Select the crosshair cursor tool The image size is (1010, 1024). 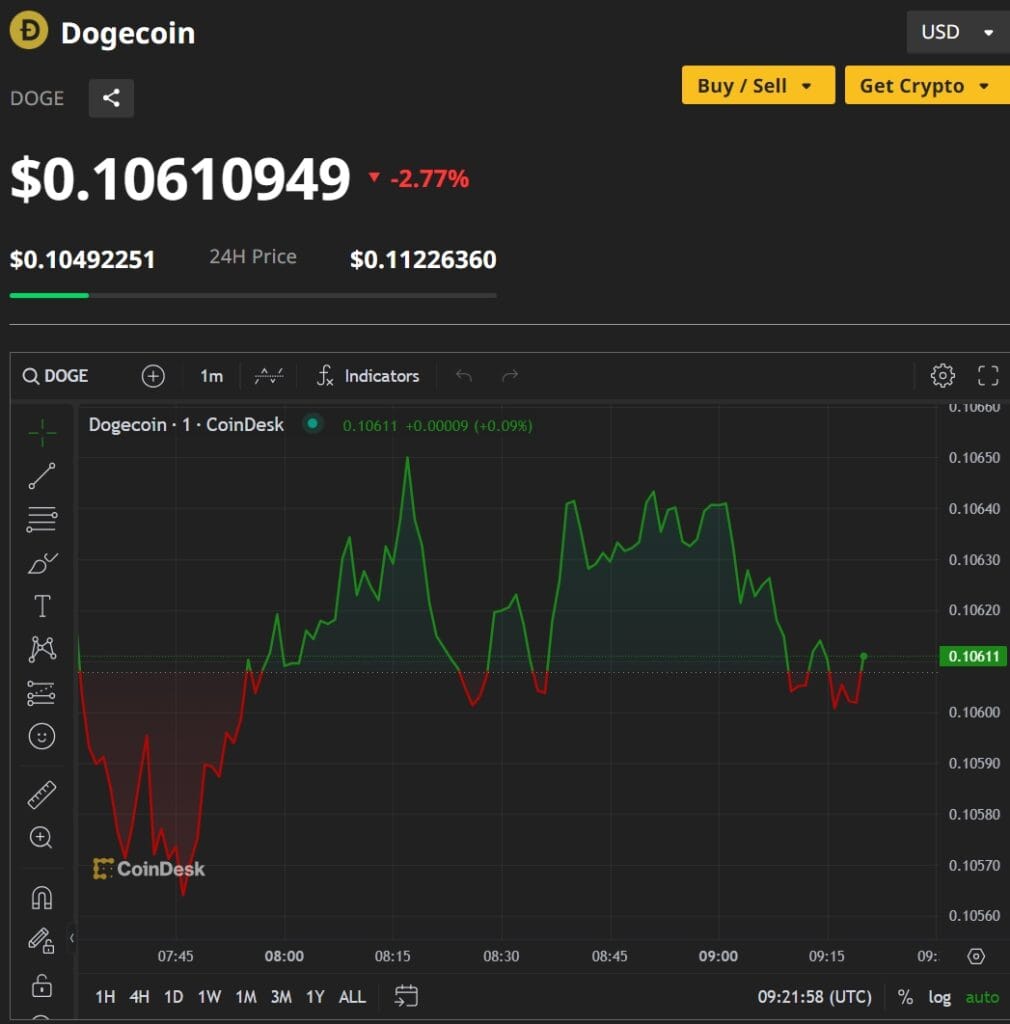42,432
